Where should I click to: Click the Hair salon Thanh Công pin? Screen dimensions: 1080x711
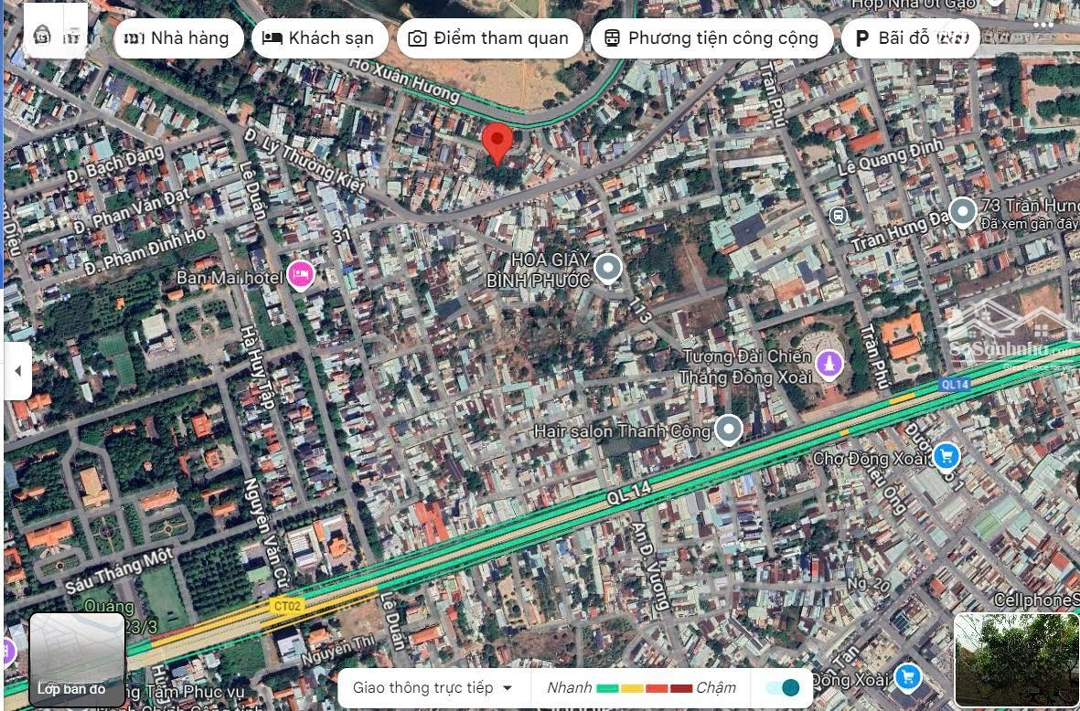click(x=729, y=429)
